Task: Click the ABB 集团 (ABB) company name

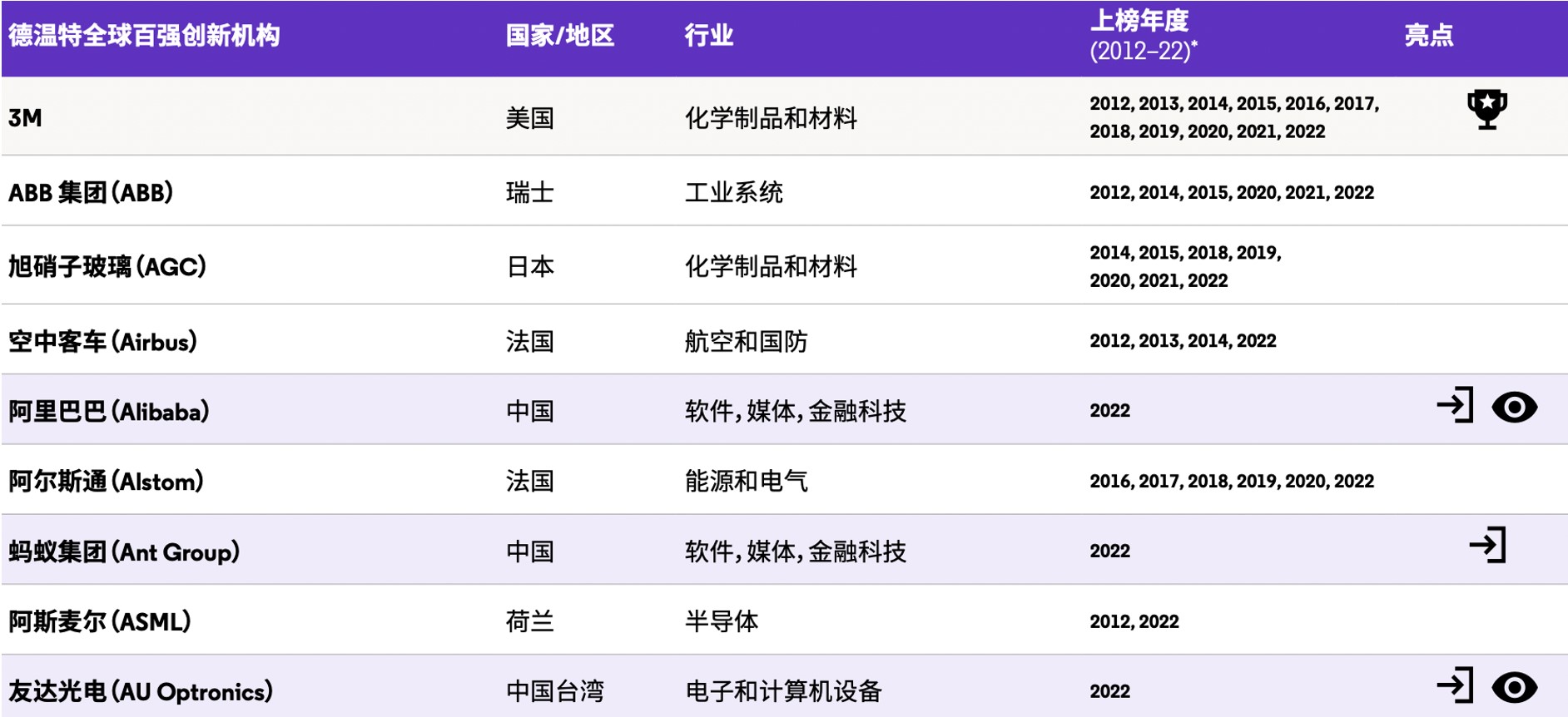Action: 91,193
